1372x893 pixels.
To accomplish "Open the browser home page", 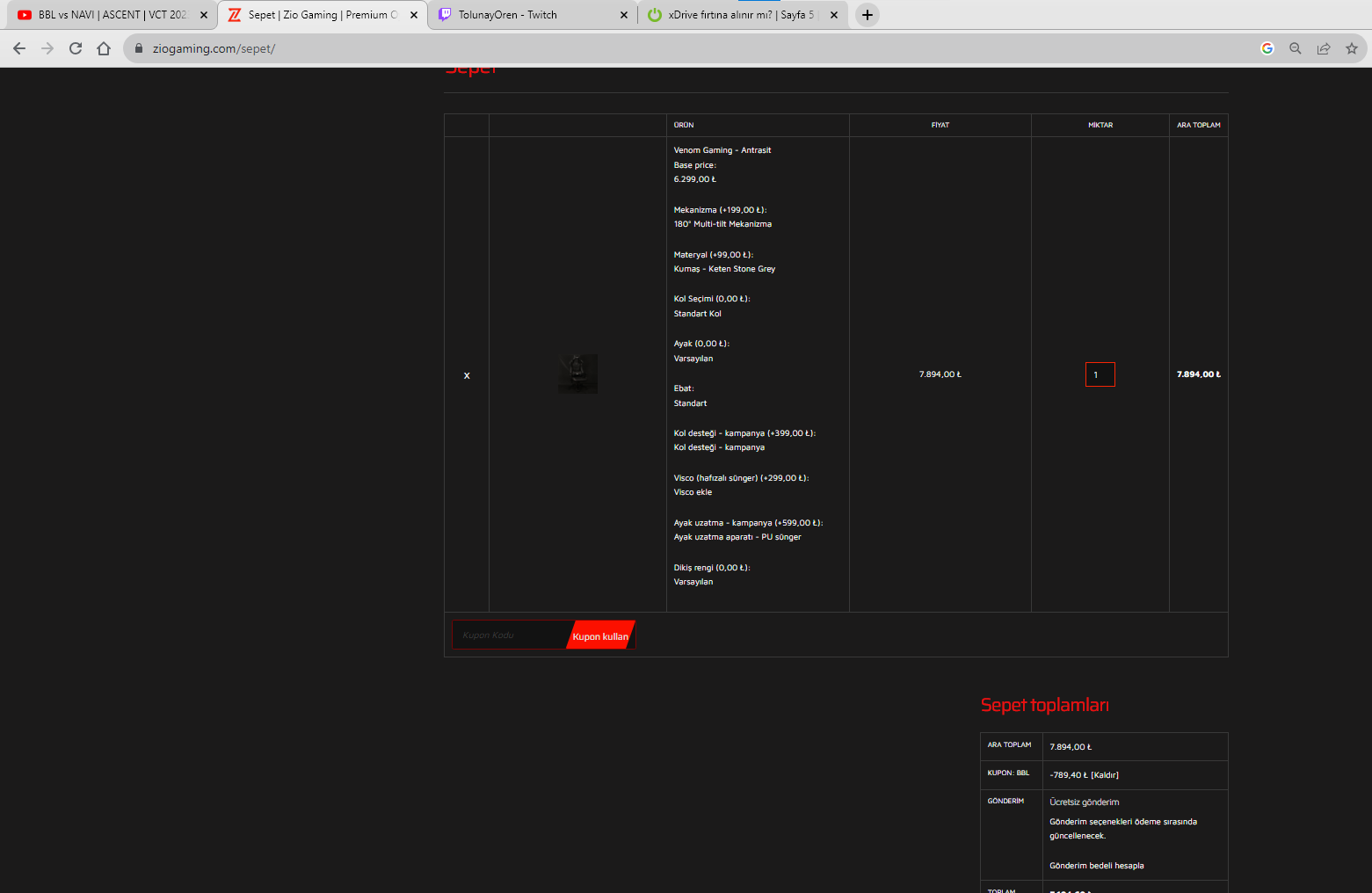I will (x=104, y=48).
